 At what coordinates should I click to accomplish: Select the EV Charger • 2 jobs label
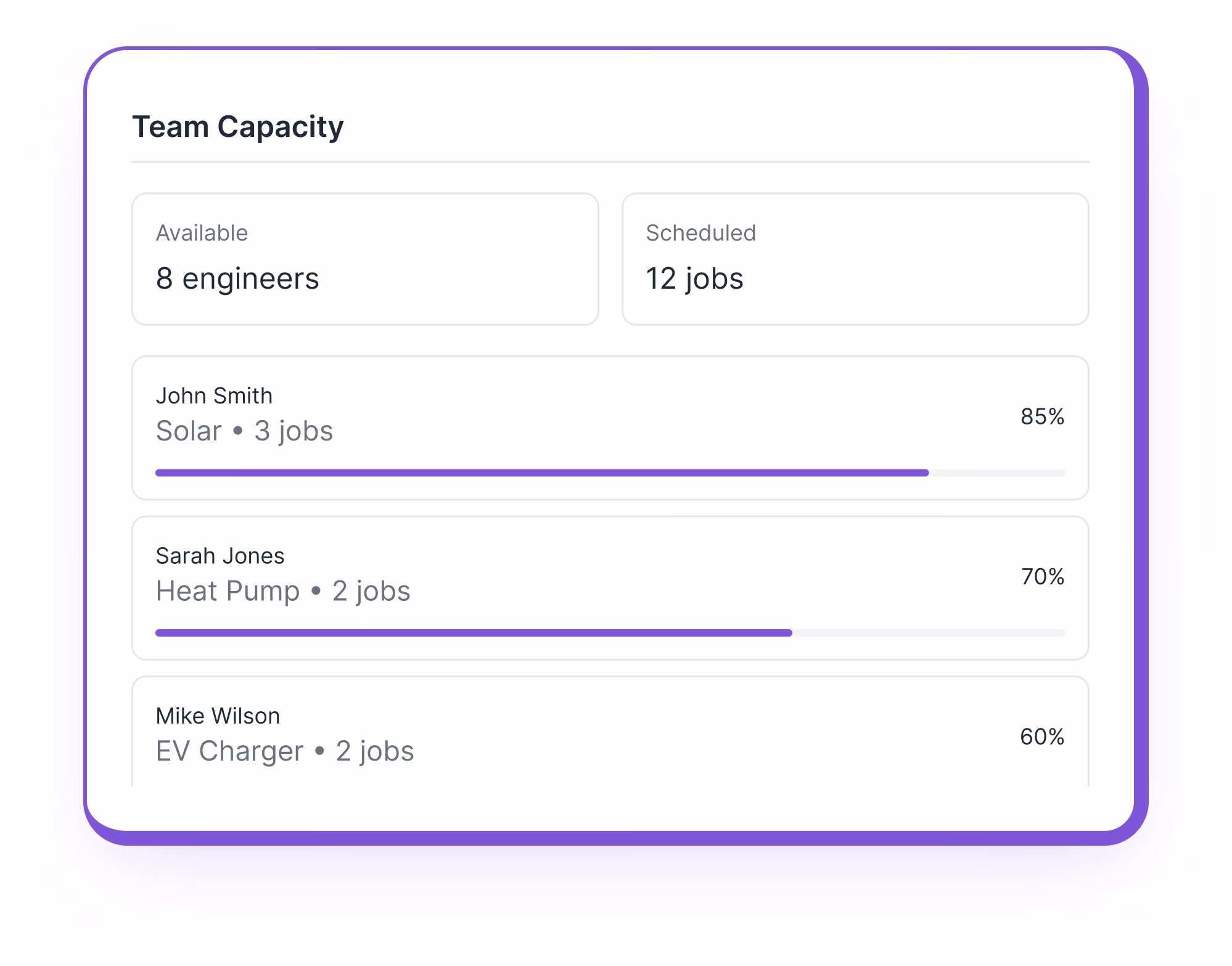pyautogui.click(x=285, y=751)
